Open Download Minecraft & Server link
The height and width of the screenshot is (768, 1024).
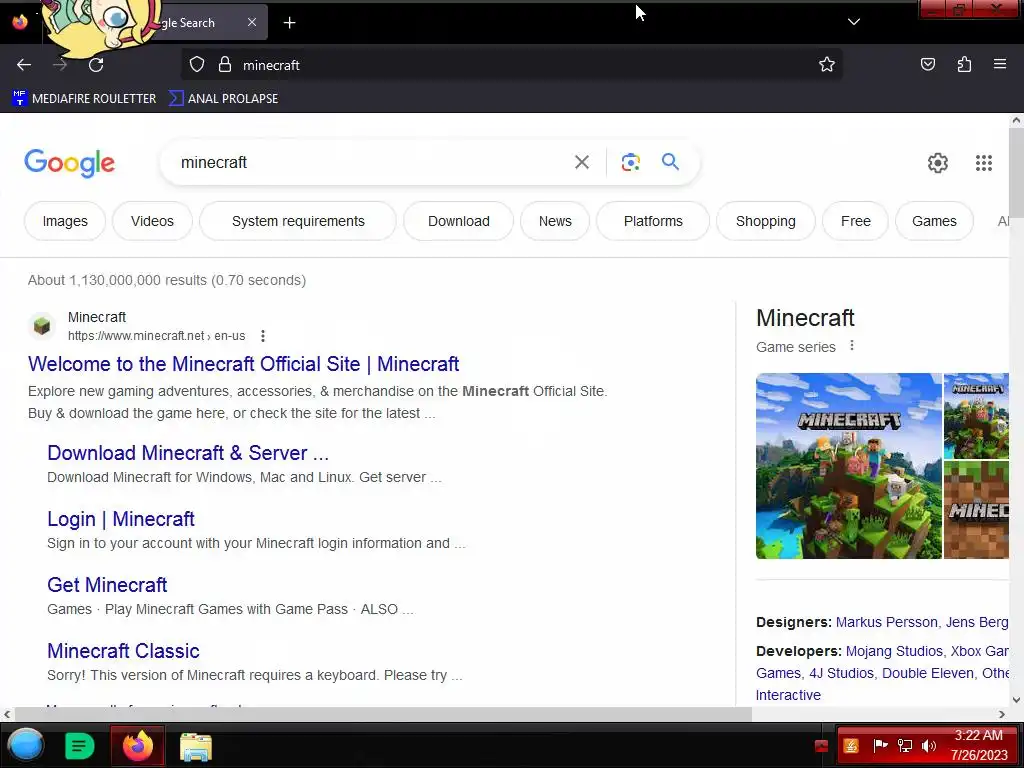(x=188, y=453)
